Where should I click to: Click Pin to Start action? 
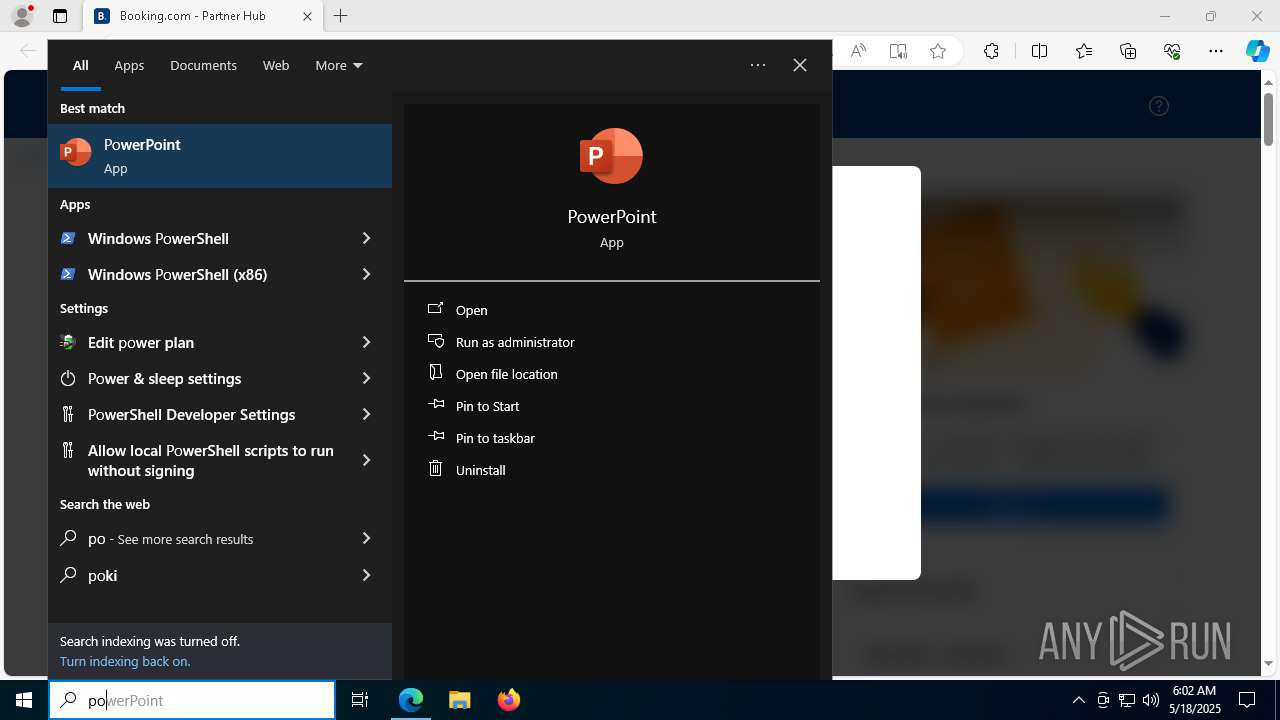click(488, 406)
